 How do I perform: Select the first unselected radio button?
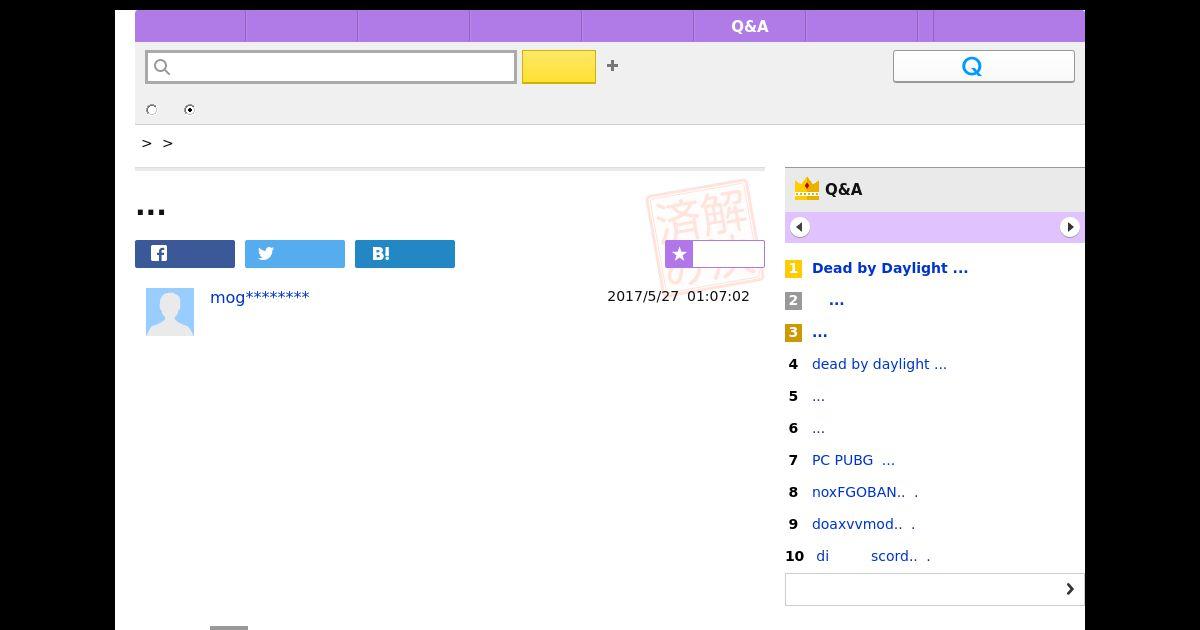(152, 110)
